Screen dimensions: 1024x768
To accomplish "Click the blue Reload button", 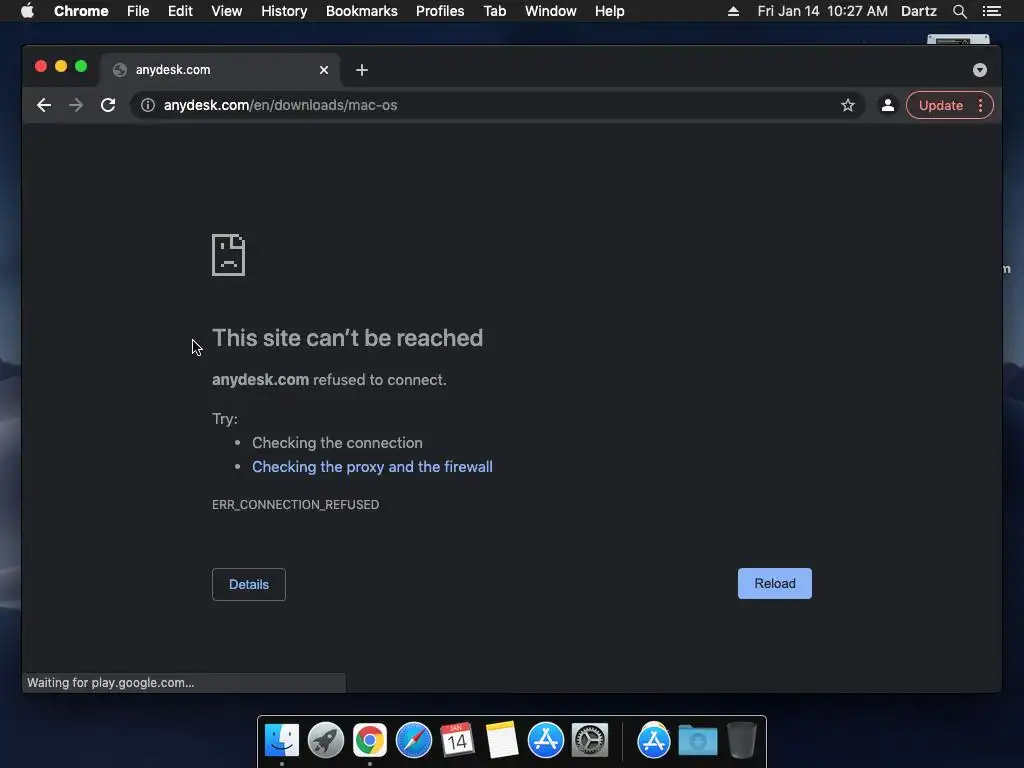I will tap(775, 583).
